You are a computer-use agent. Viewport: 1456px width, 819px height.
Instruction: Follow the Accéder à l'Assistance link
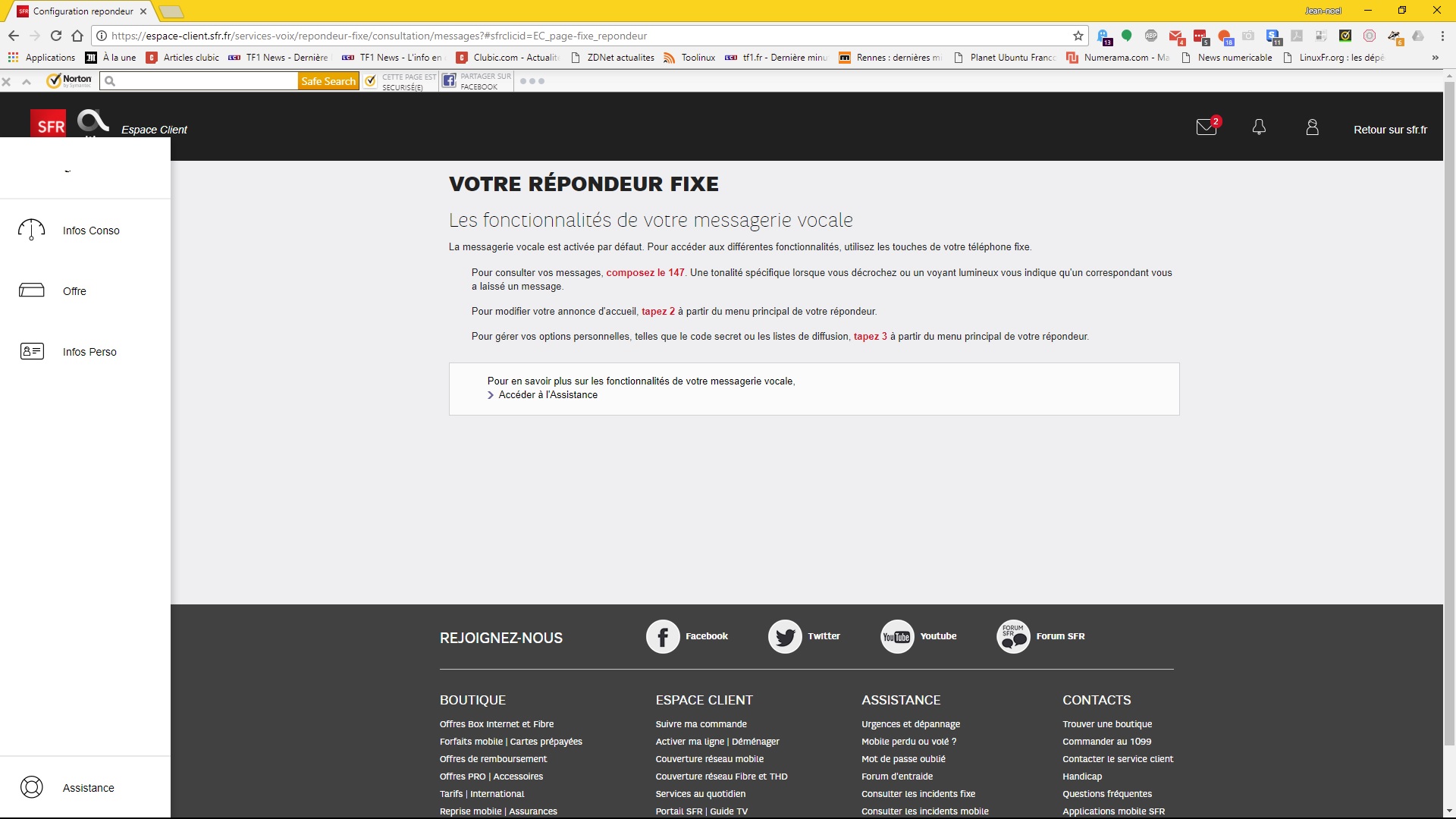(x=548, y=395)
